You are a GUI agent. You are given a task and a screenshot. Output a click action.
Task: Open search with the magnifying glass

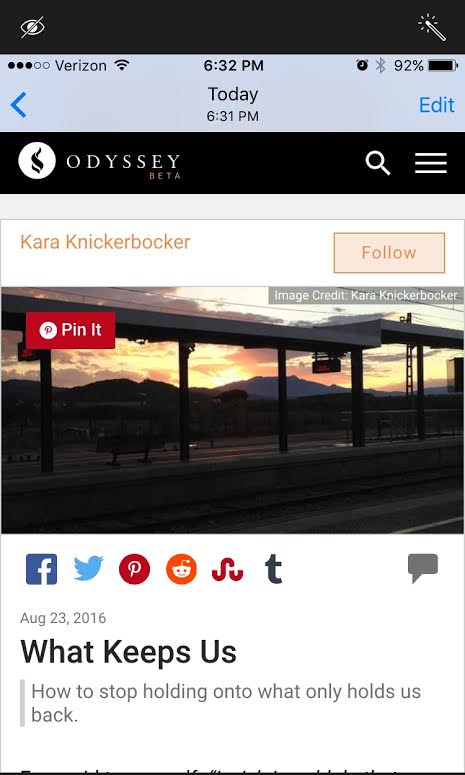pyautogui.click(x=378, y=163)
